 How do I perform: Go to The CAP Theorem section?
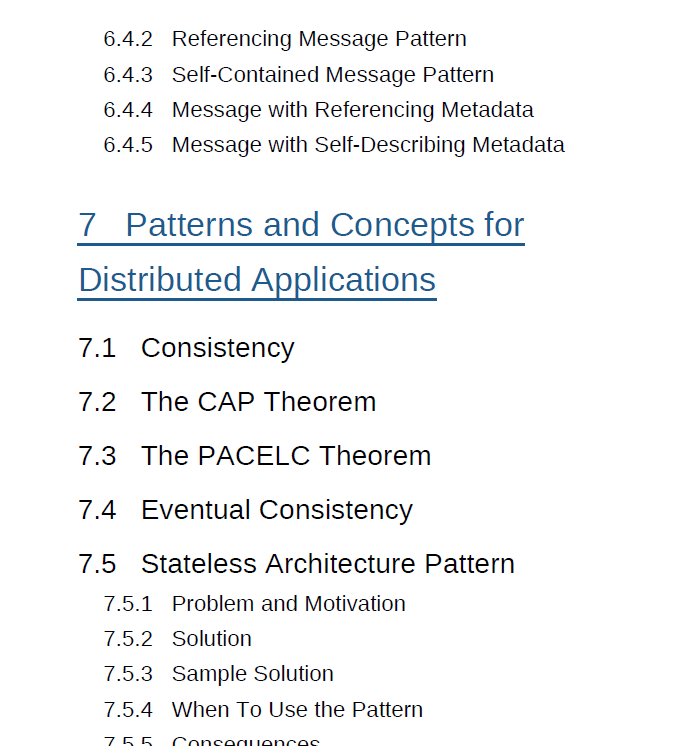pyautogui.click(x=258, y=402)
